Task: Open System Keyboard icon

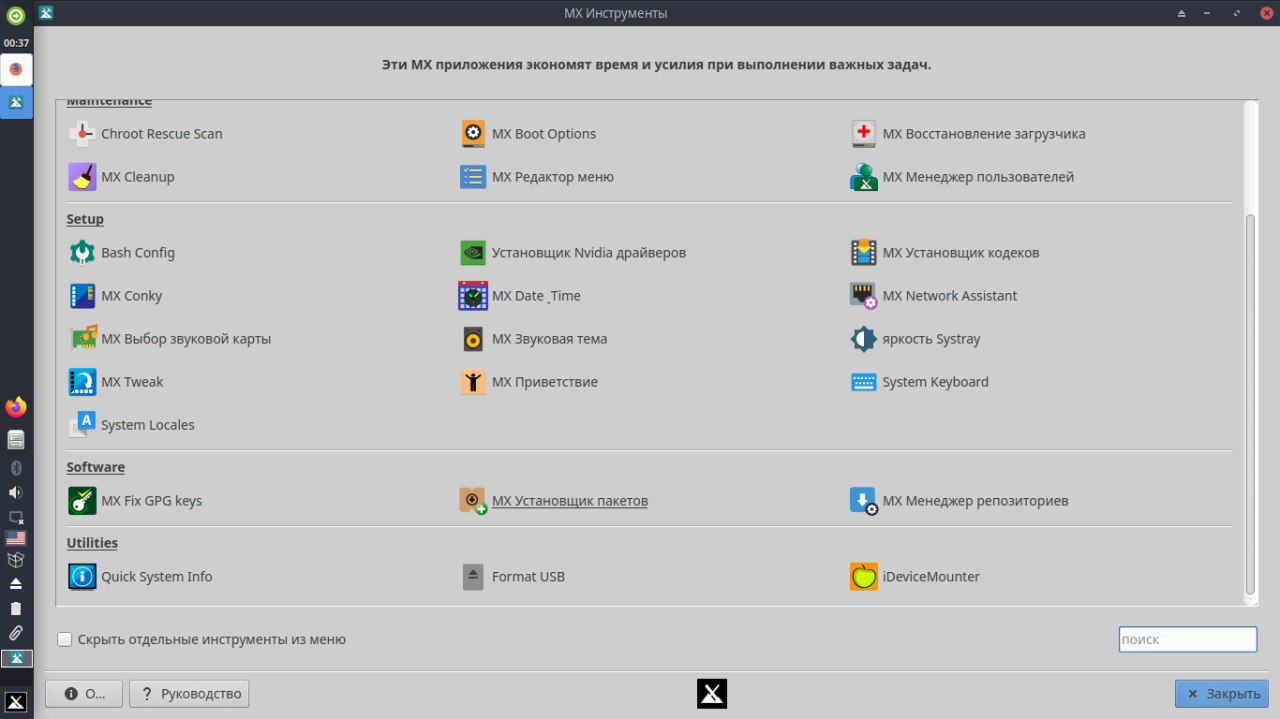Action: click(864, 382)
